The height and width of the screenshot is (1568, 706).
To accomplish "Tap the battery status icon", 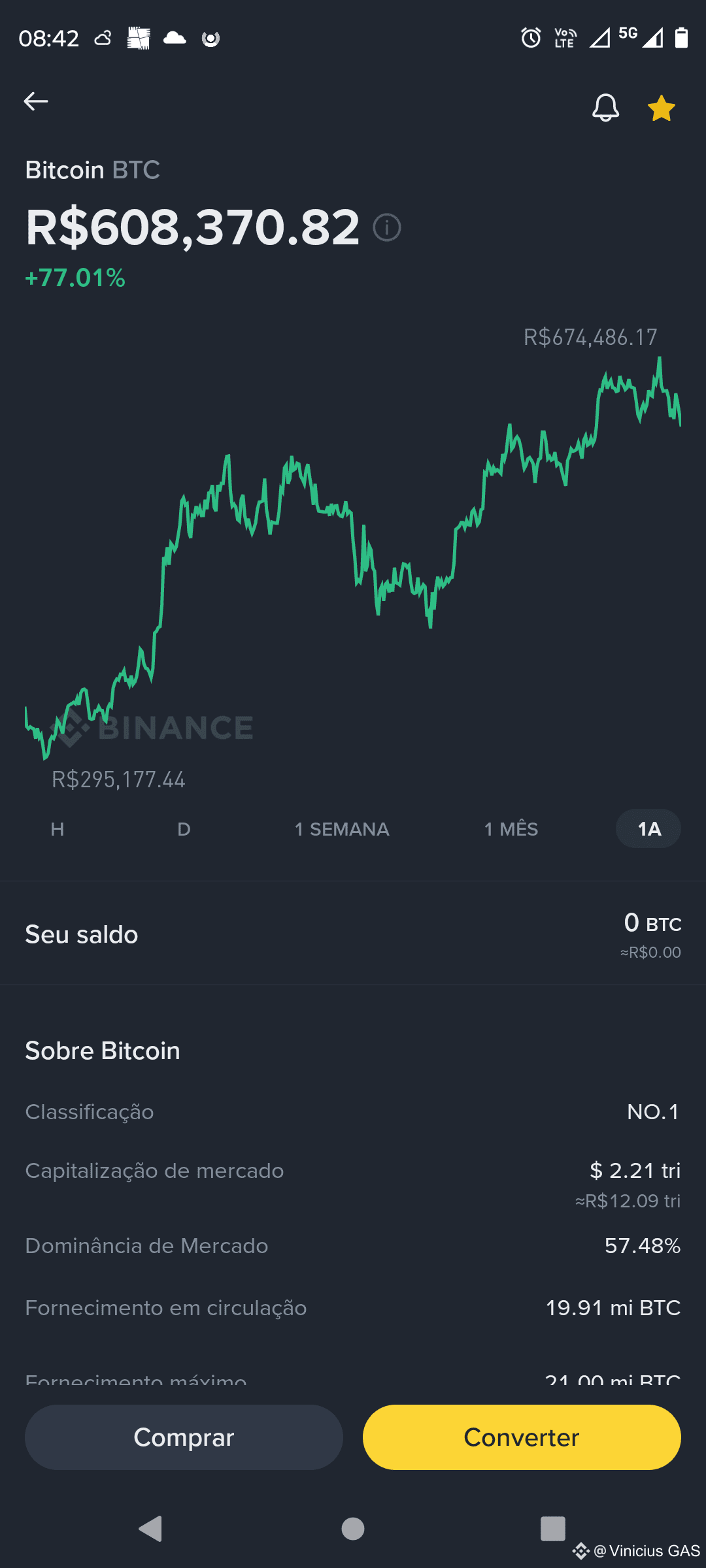I will coord(681,38).
